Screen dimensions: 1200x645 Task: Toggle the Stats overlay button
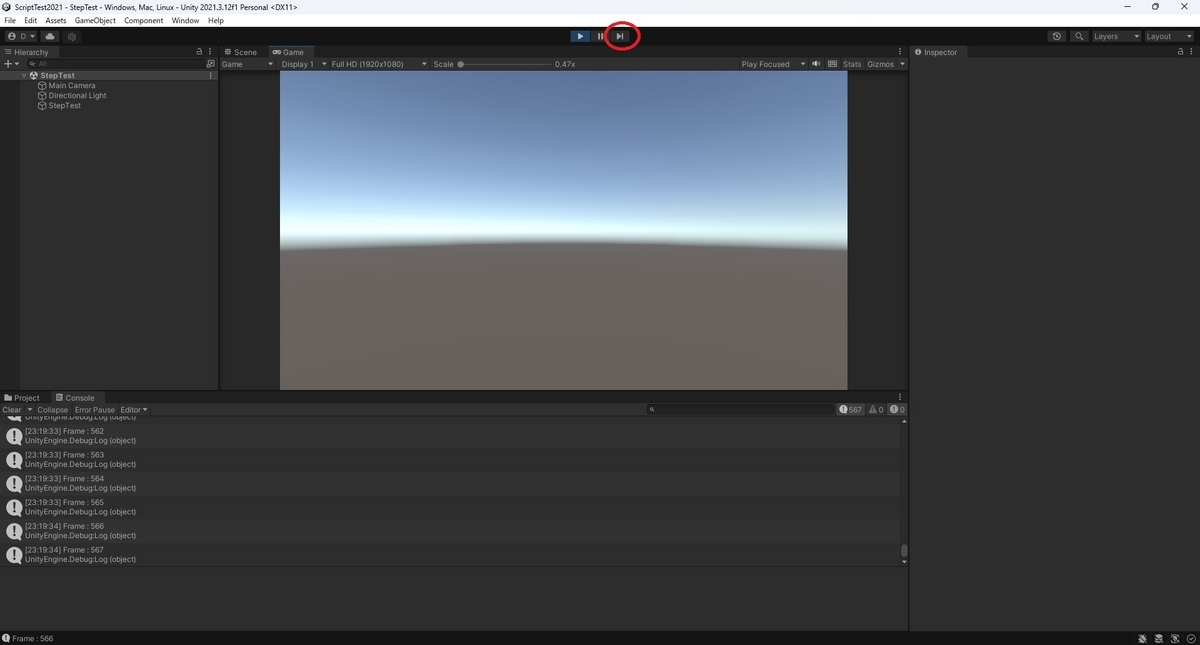click(852, 64)
